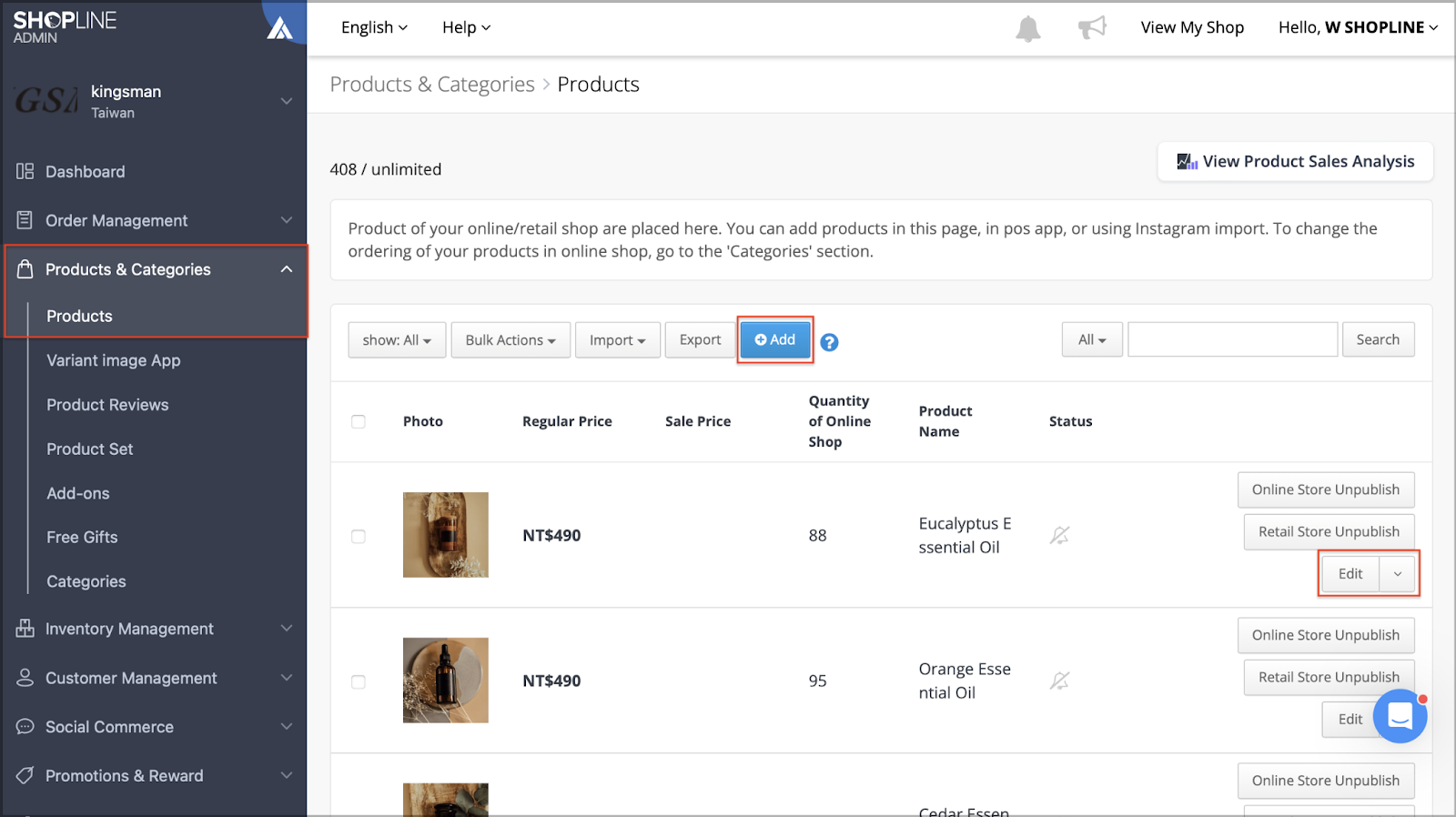Click Products & Categories breadcrumb link

pyautogui.click(x=432, y=84)
